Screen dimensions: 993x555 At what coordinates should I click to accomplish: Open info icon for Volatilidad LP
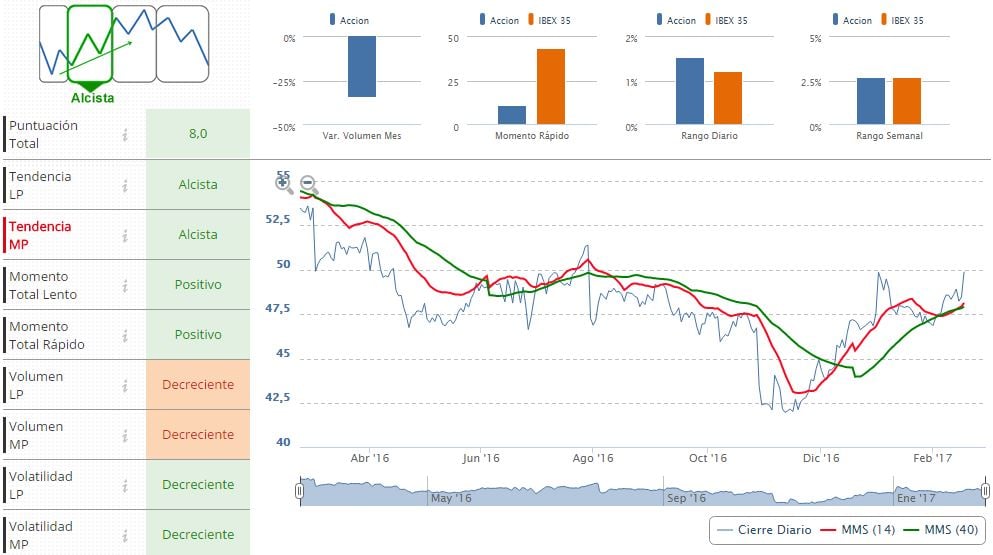125,486
